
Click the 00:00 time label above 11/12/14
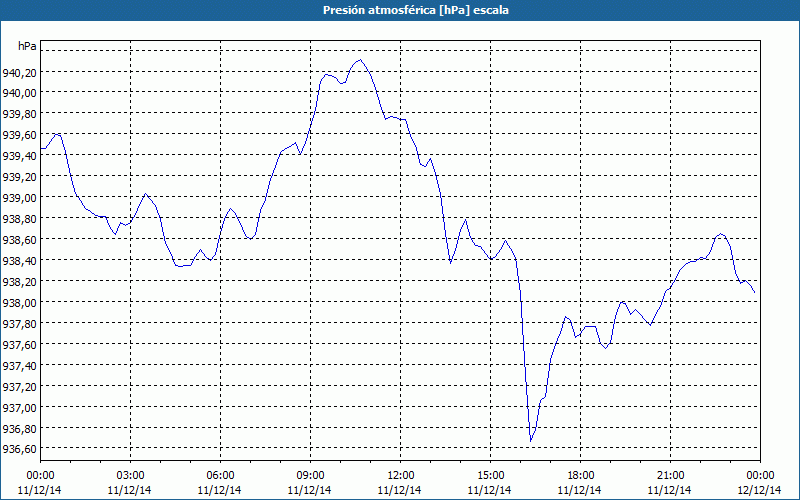pos(40,476)
